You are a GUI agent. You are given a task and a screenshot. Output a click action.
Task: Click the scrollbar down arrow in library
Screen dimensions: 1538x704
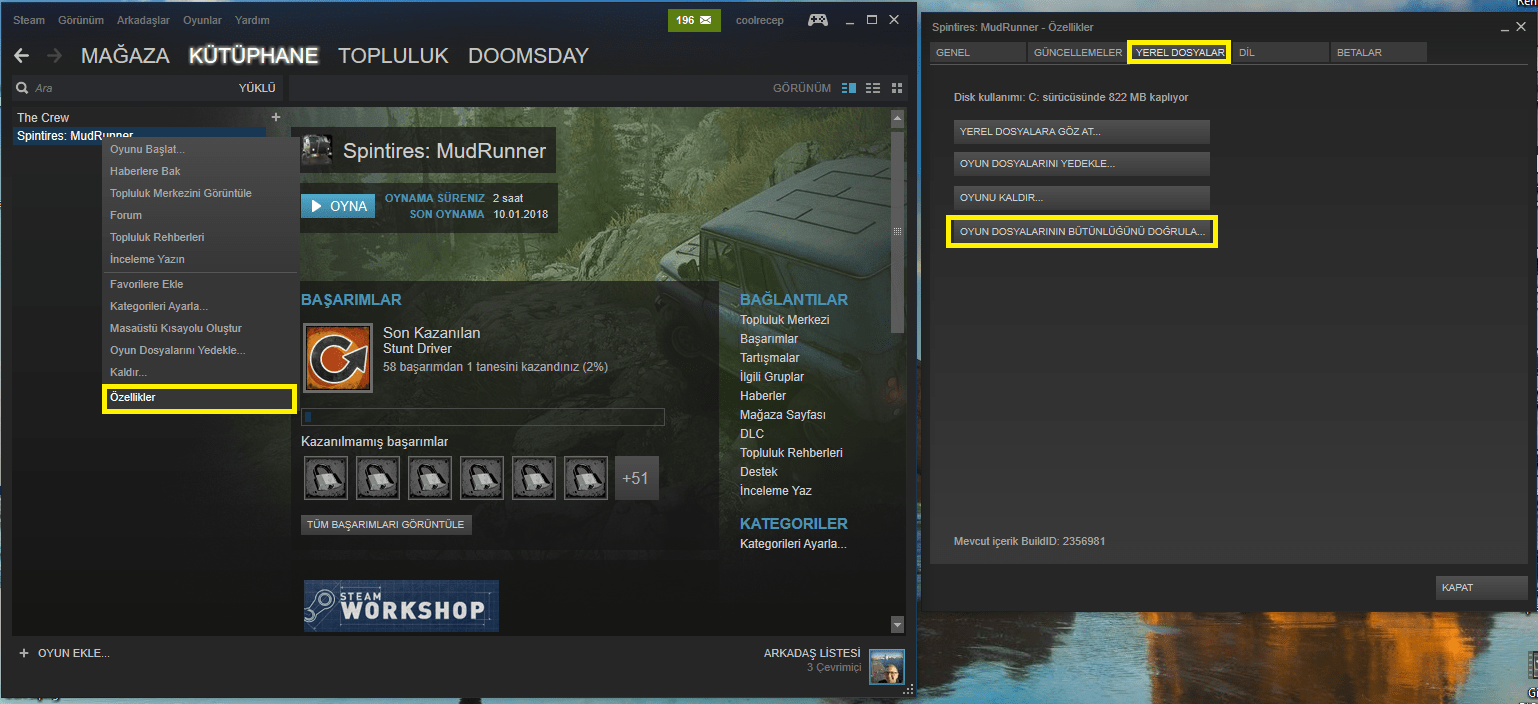pos(897,625)
